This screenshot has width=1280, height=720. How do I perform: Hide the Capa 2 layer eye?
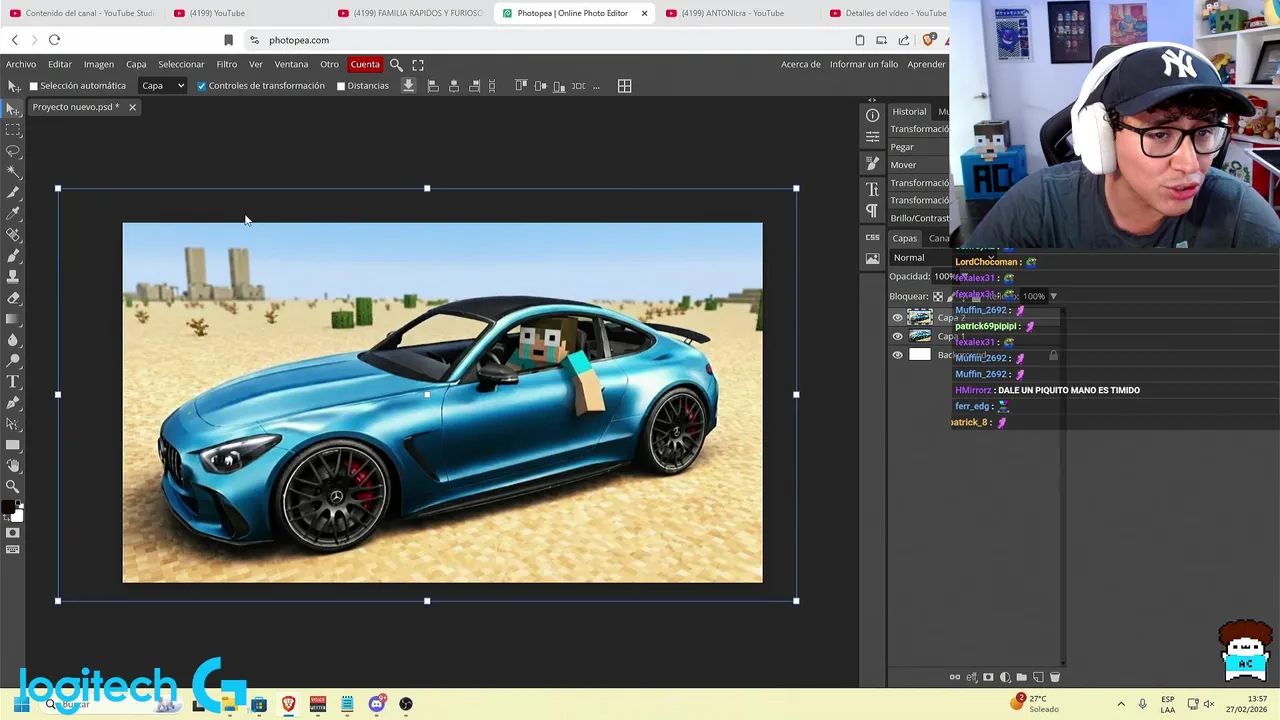coord(897,318)
